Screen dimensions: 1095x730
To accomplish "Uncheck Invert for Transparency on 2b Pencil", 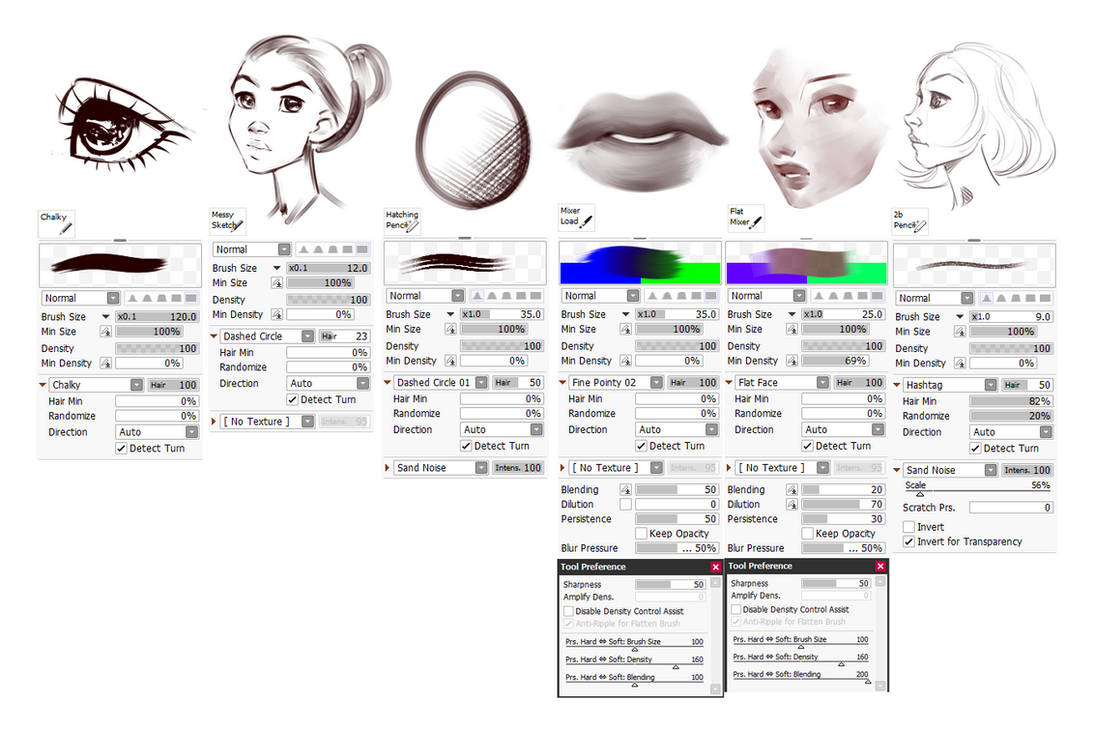I will [909, 540].
